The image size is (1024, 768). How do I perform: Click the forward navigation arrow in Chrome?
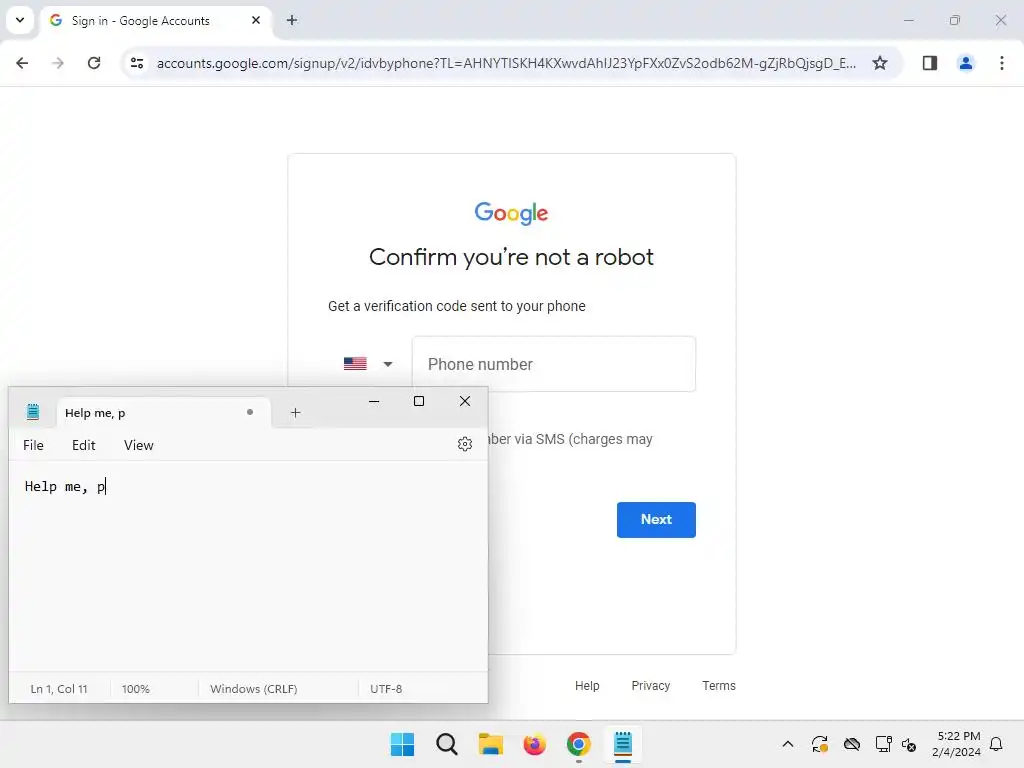[58, 63]
